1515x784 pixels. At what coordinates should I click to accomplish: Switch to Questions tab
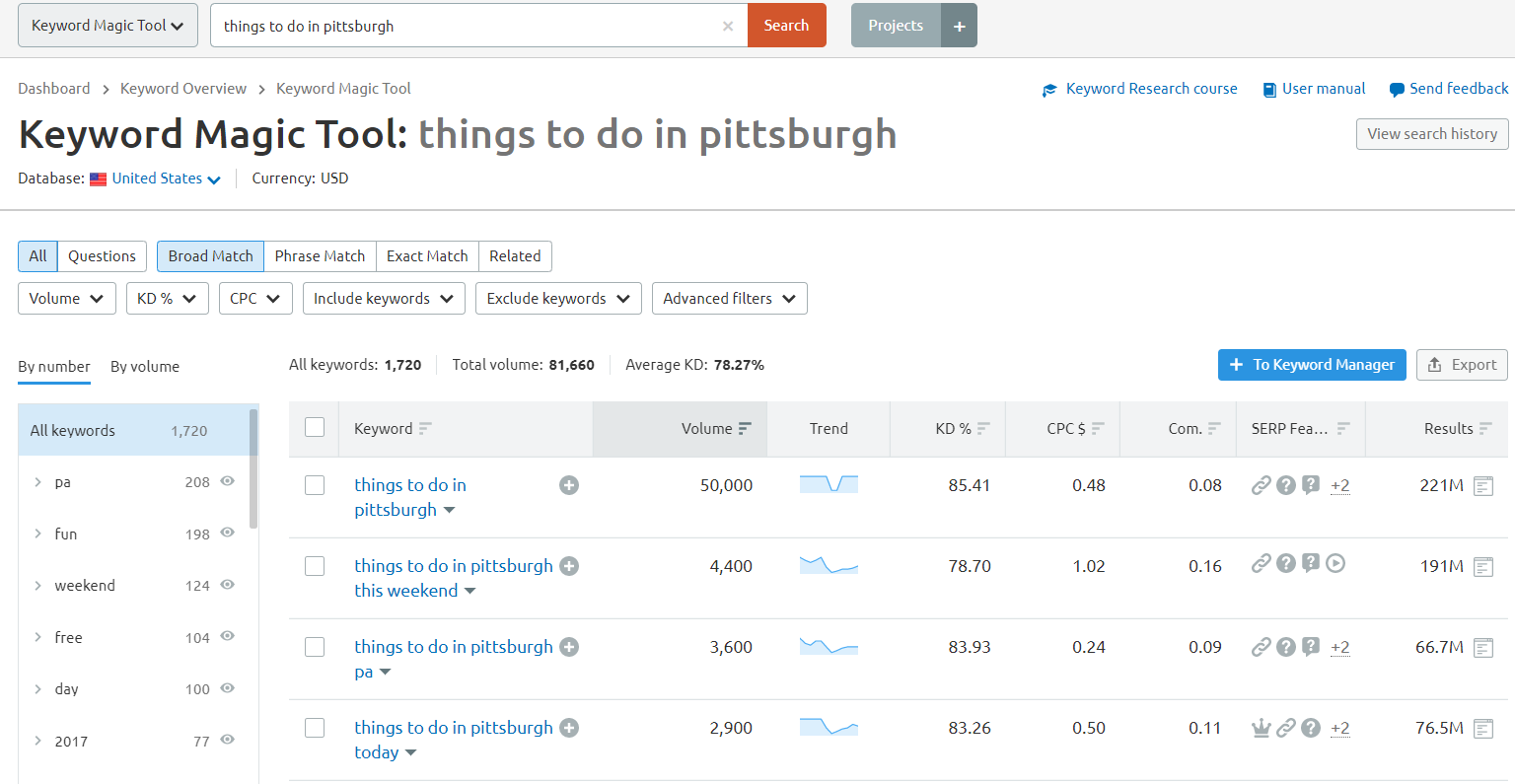[103, 256]
